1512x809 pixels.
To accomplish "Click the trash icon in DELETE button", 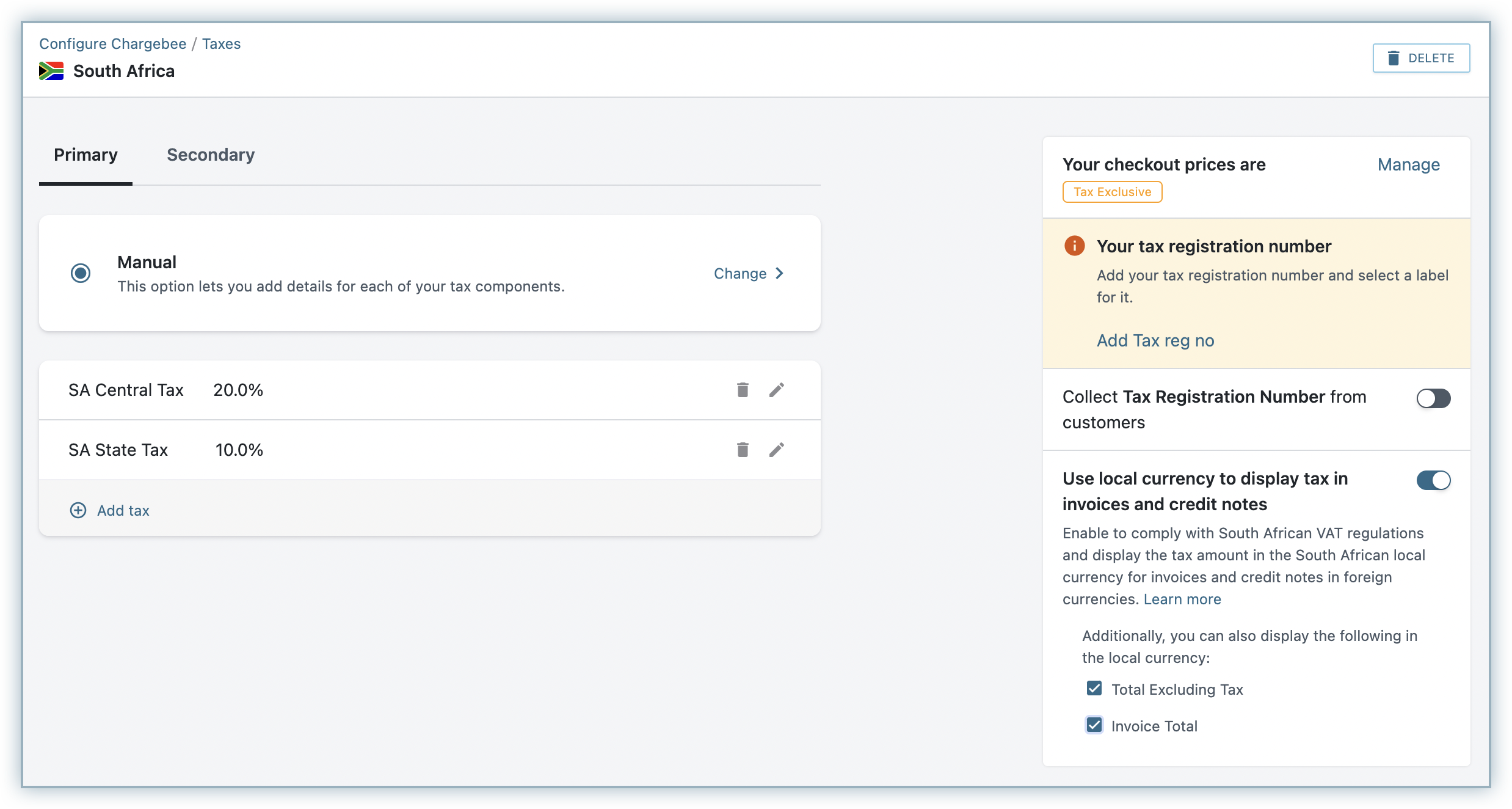I will [1394, 58].
